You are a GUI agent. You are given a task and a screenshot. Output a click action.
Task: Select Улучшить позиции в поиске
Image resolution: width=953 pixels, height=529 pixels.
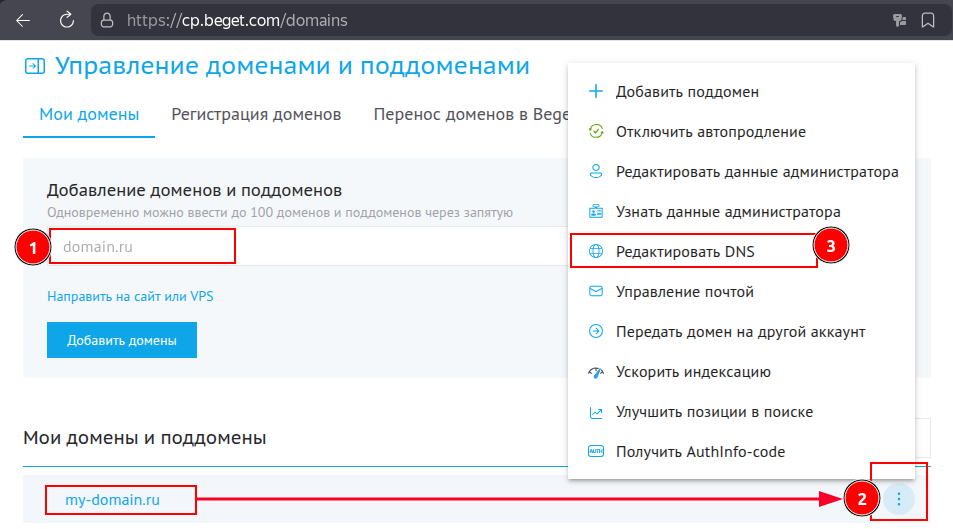tap(741, 412)
